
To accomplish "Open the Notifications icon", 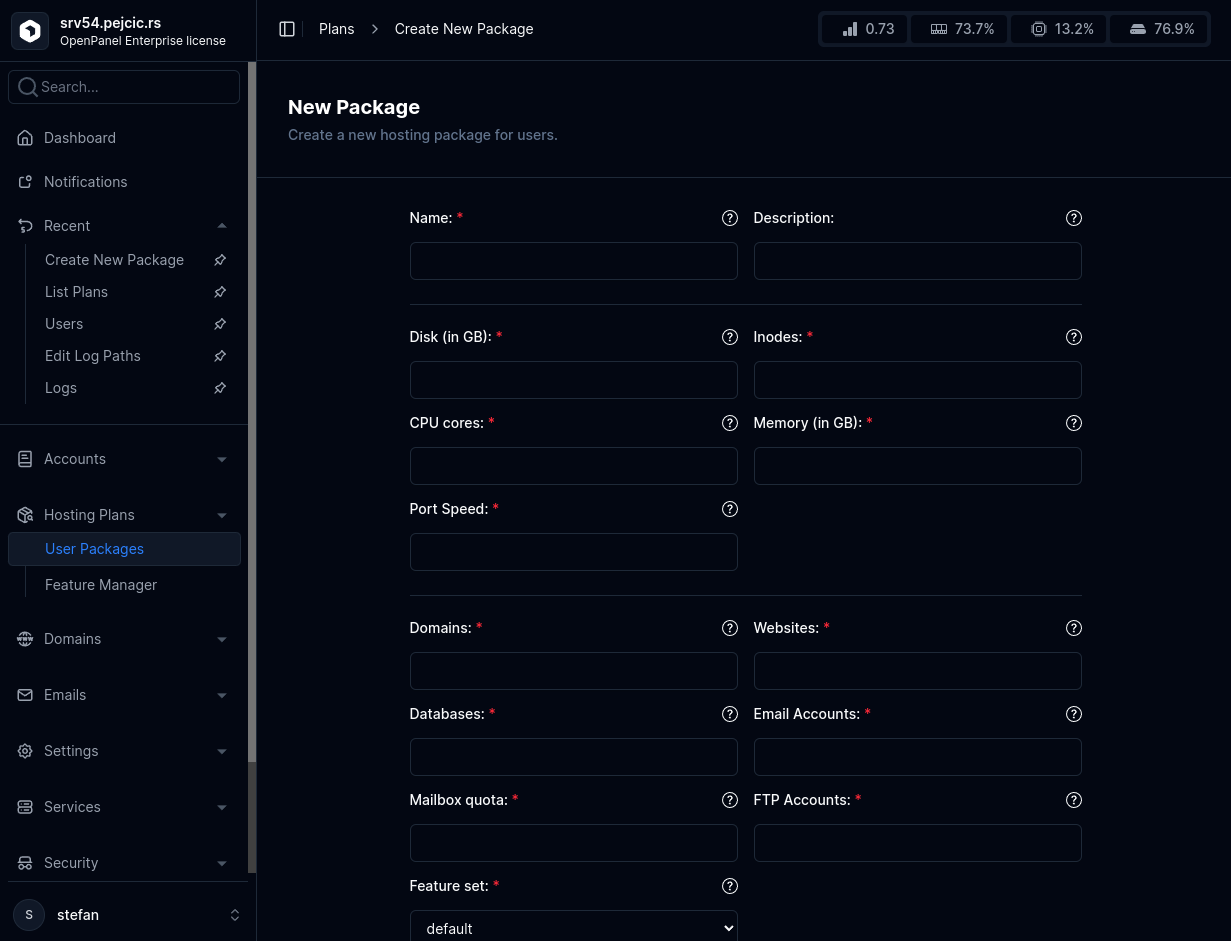I will coord(25,181).
